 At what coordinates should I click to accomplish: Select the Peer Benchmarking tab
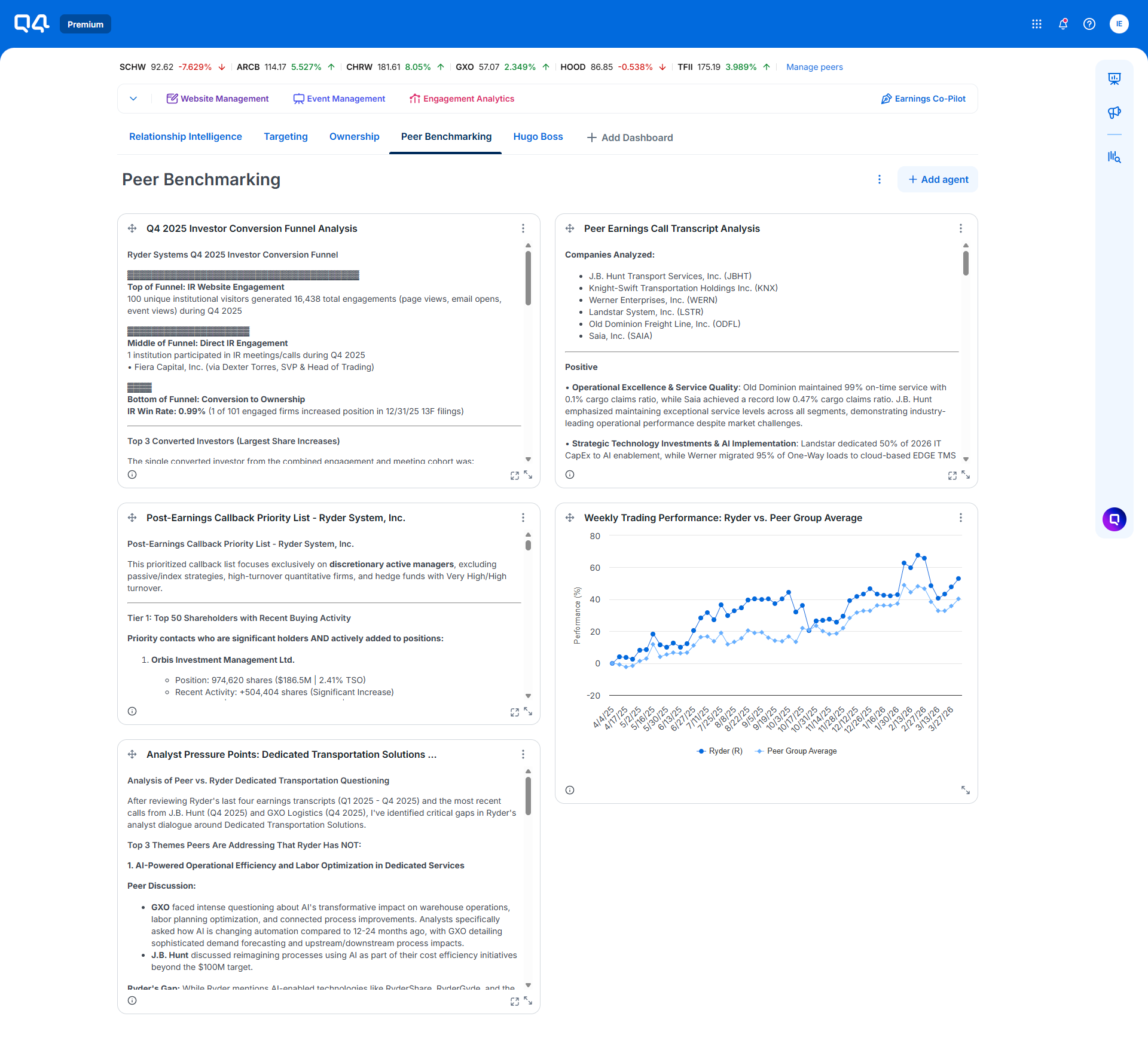point(446,137)
